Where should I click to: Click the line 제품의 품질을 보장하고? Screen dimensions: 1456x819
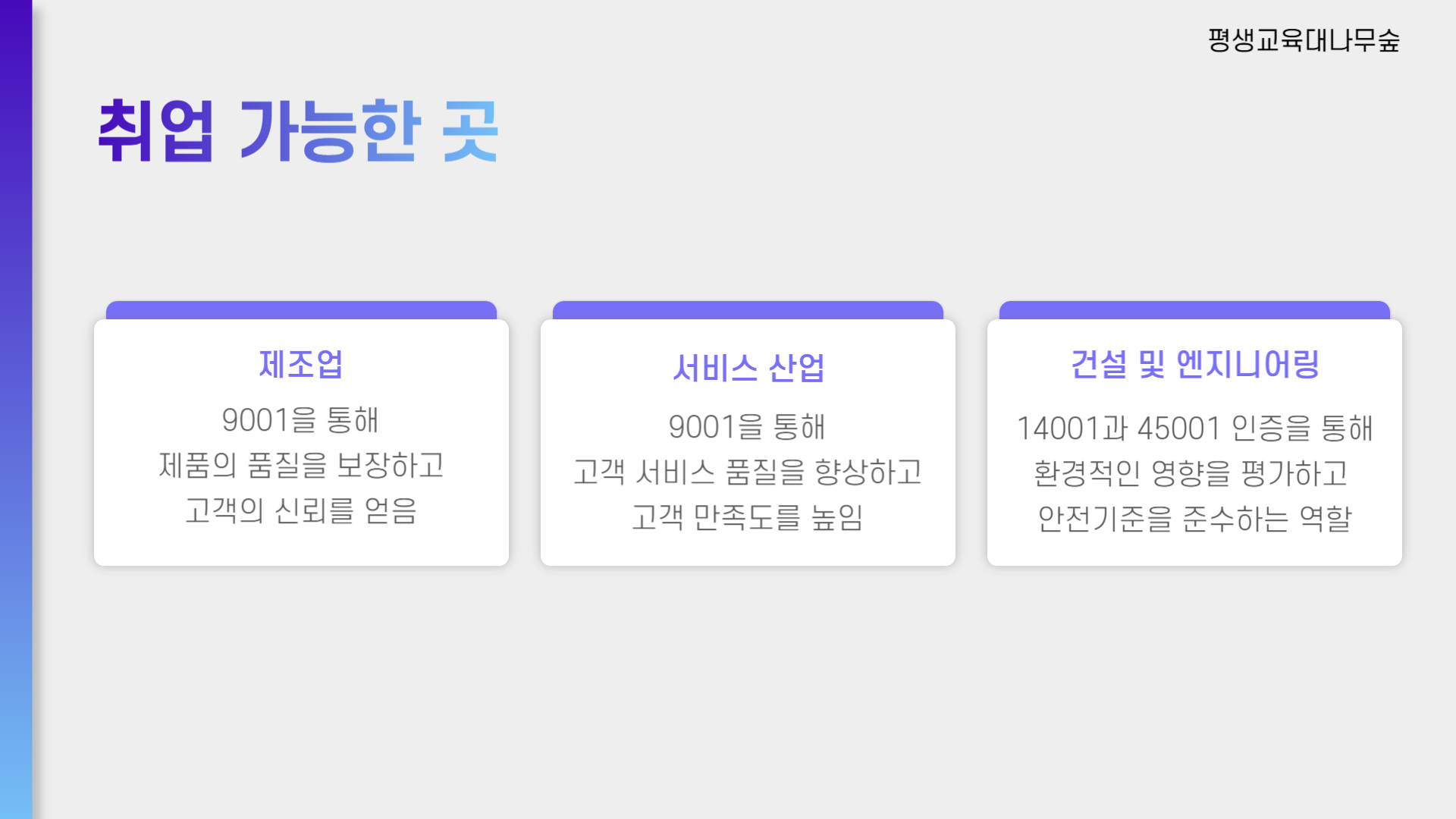[301, 466]
